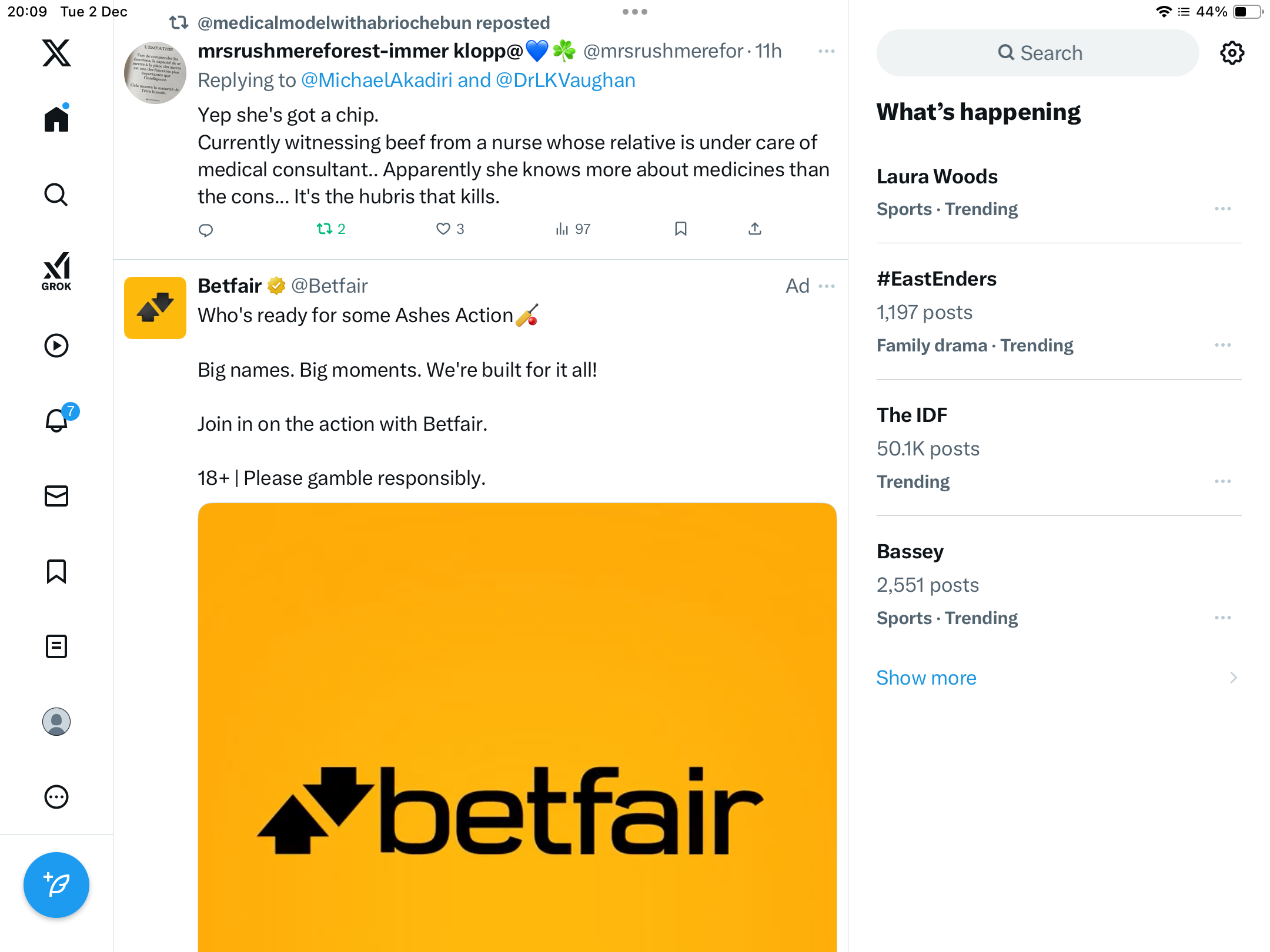Undo repost on mrsrushmereforest reply
The image size is (1270, 952).
coord(325,229)
